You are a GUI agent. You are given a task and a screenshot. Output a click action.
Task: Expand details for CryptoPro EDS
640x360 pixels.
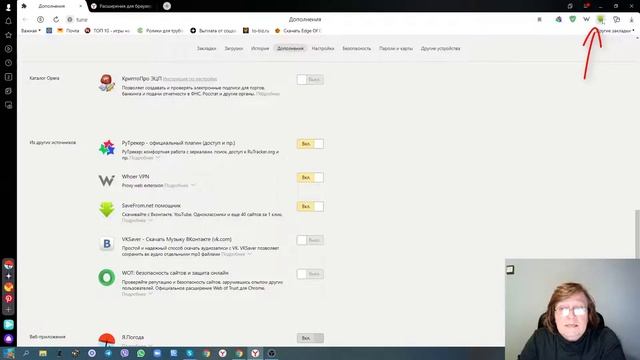268,94
